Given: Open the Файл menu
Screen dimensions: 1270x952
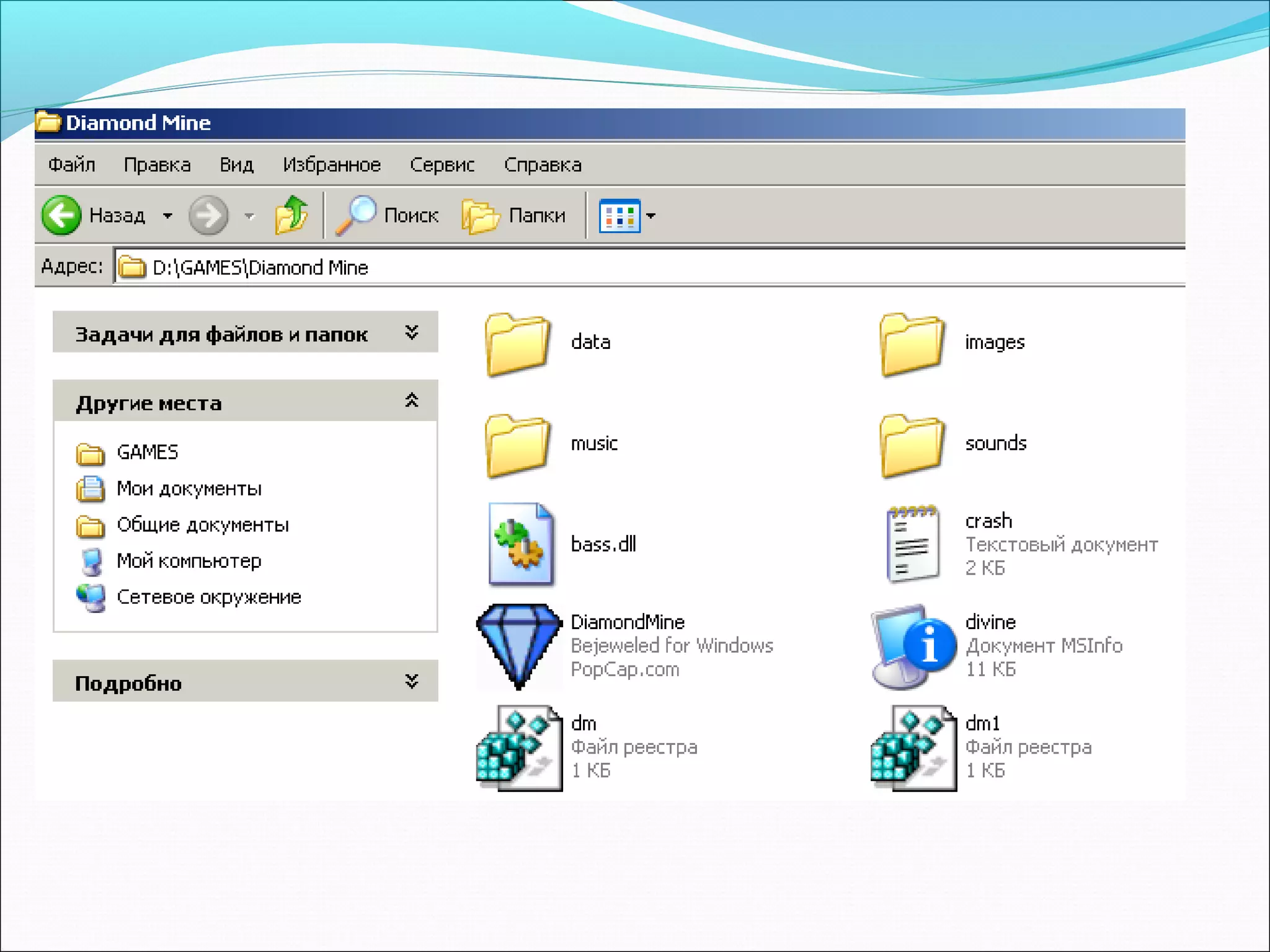Looking at the screenshot, I should [x=72, y=165].
